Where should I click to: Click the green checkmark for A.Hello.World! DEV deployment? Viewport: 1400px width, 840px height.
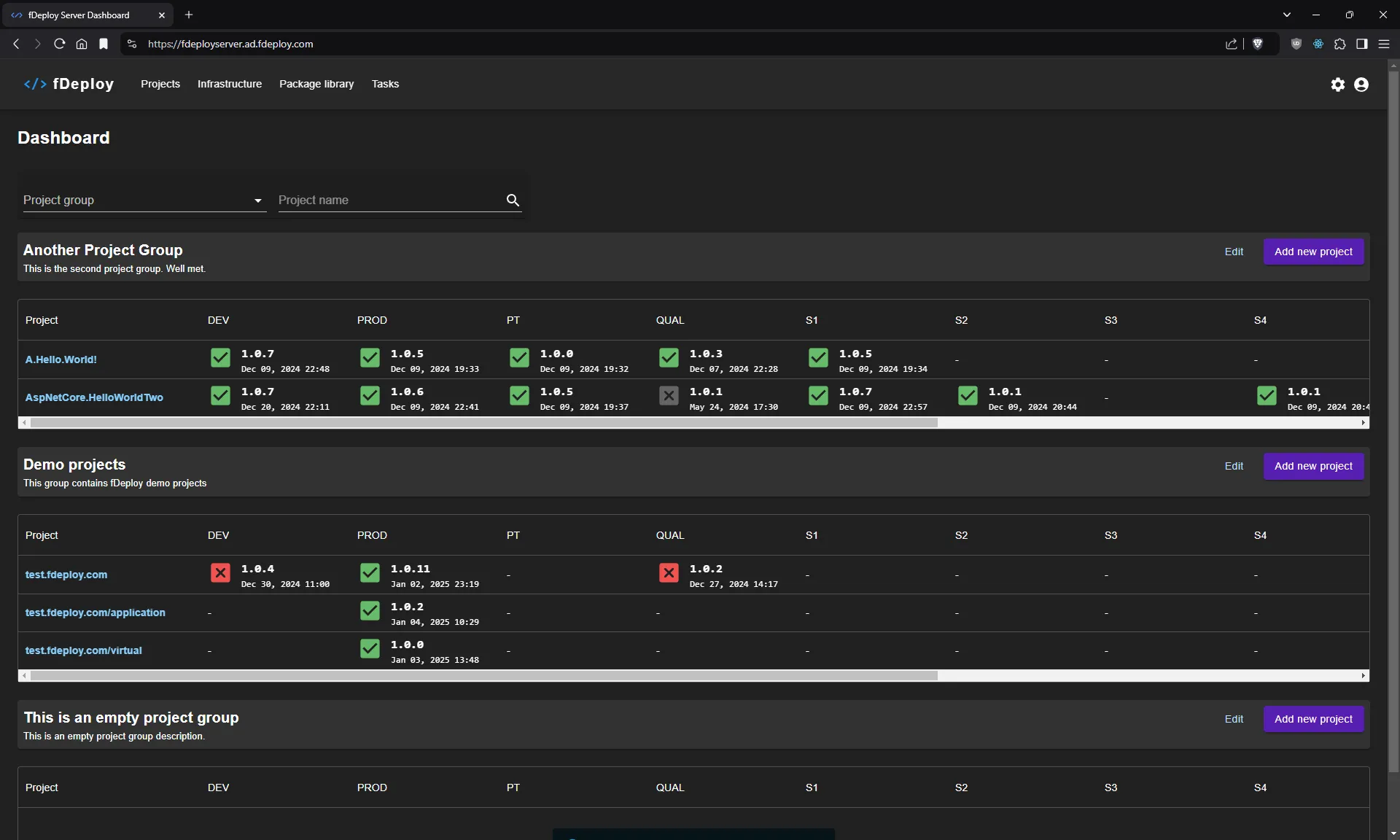(x=220, y=358)
